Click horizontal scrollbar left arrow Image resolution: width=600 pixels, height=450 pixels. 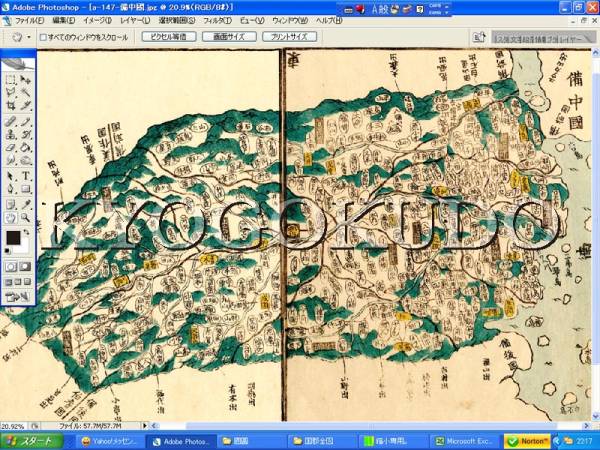tap(154, 426)
